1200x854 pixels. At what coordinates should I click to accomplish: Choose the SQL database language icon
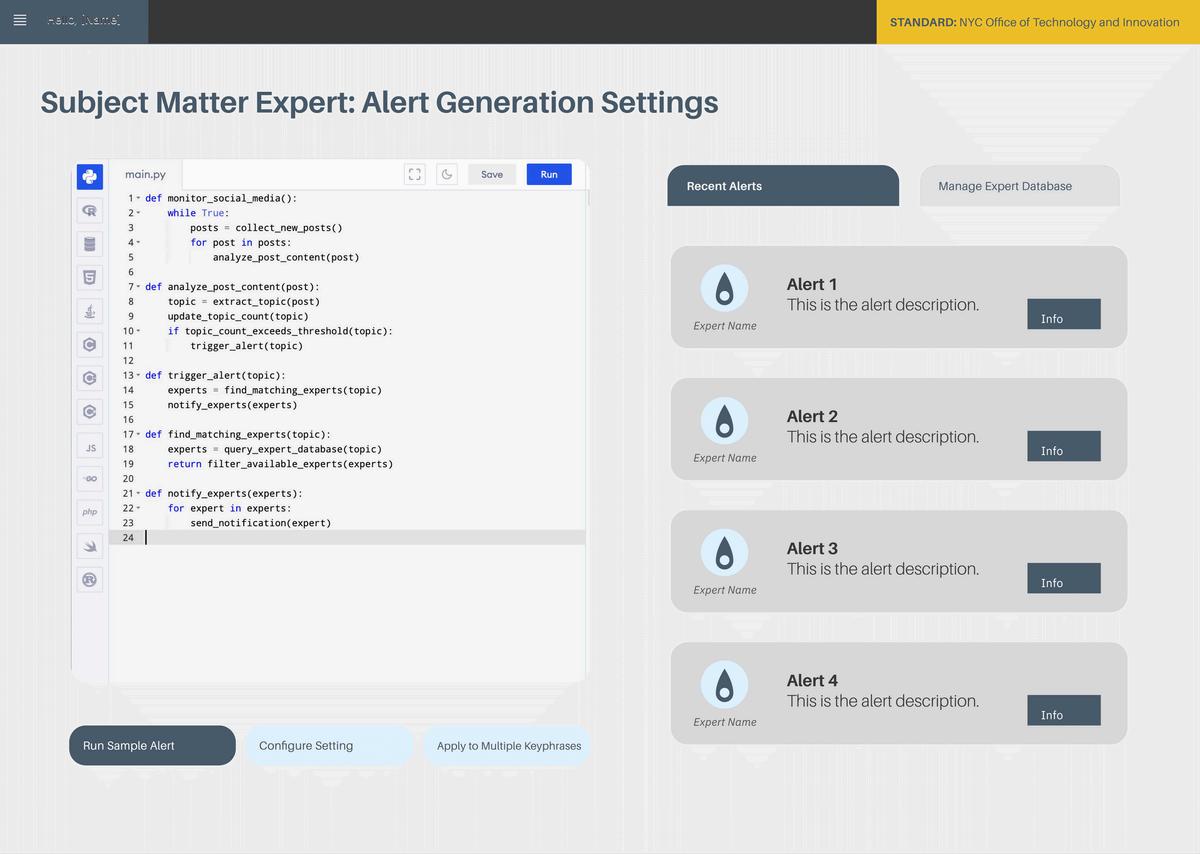pyautogui.click(x=90, y=244)
